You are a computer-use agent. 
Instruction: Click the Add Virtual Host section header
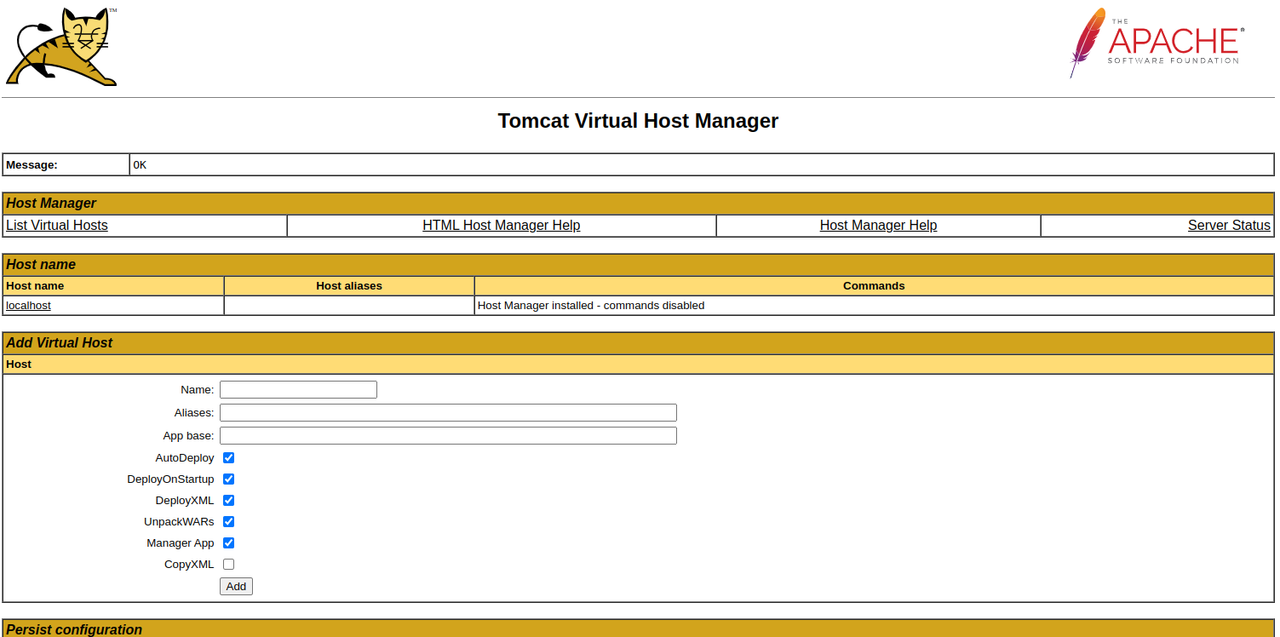[x=60, y=342]
